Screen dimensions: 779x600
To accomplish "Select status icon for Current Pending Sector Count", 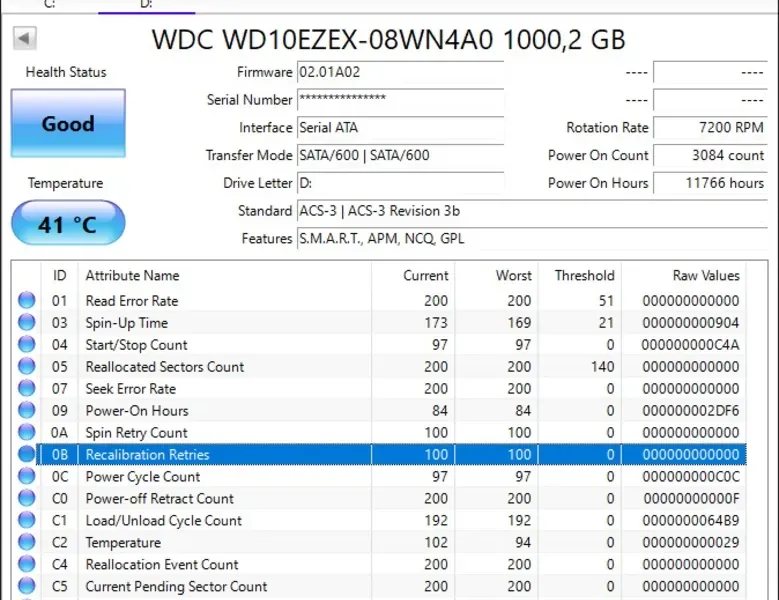I will (27, 586).
